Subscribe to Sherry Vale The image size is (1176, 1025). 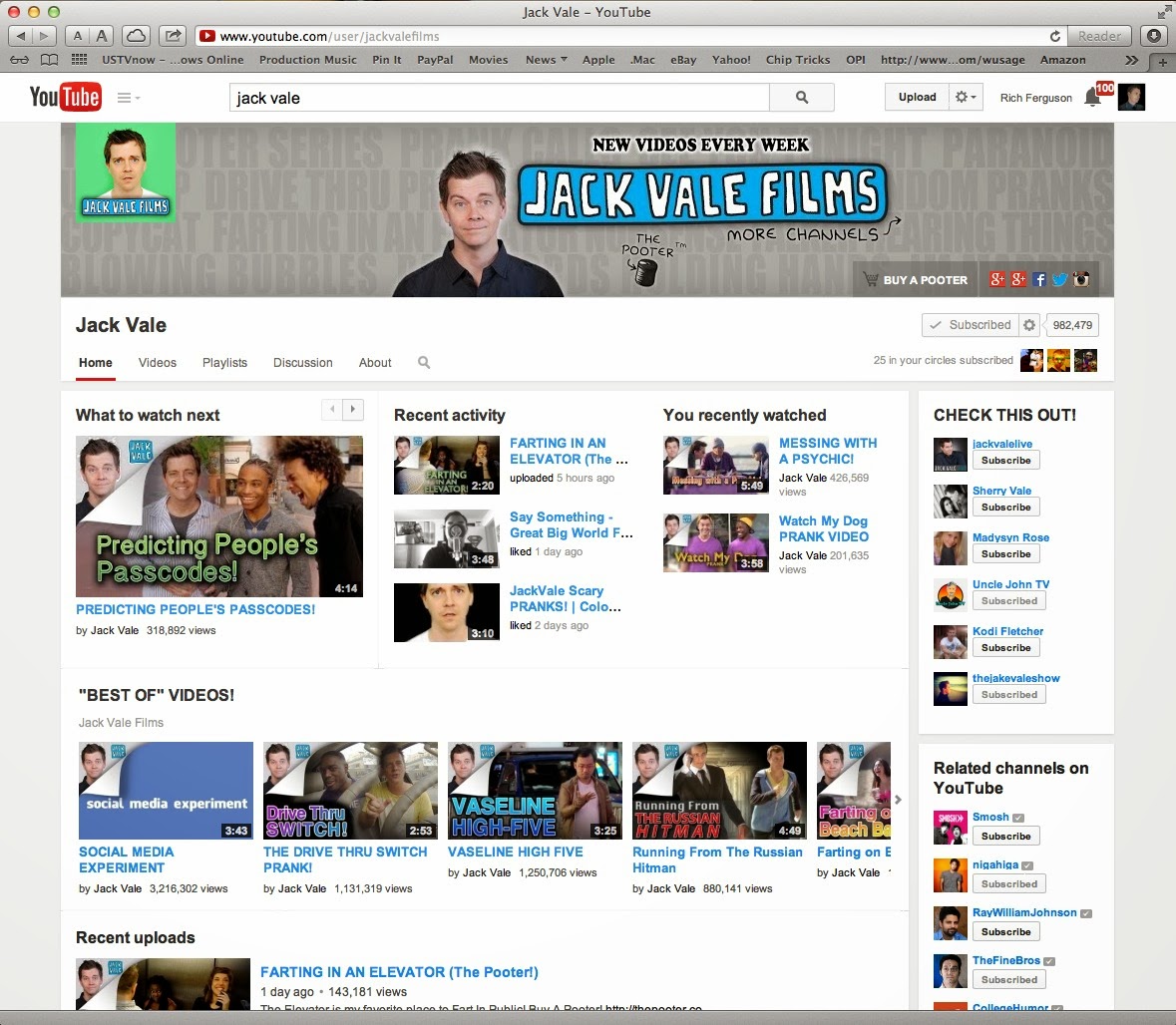pos(1005,508)
